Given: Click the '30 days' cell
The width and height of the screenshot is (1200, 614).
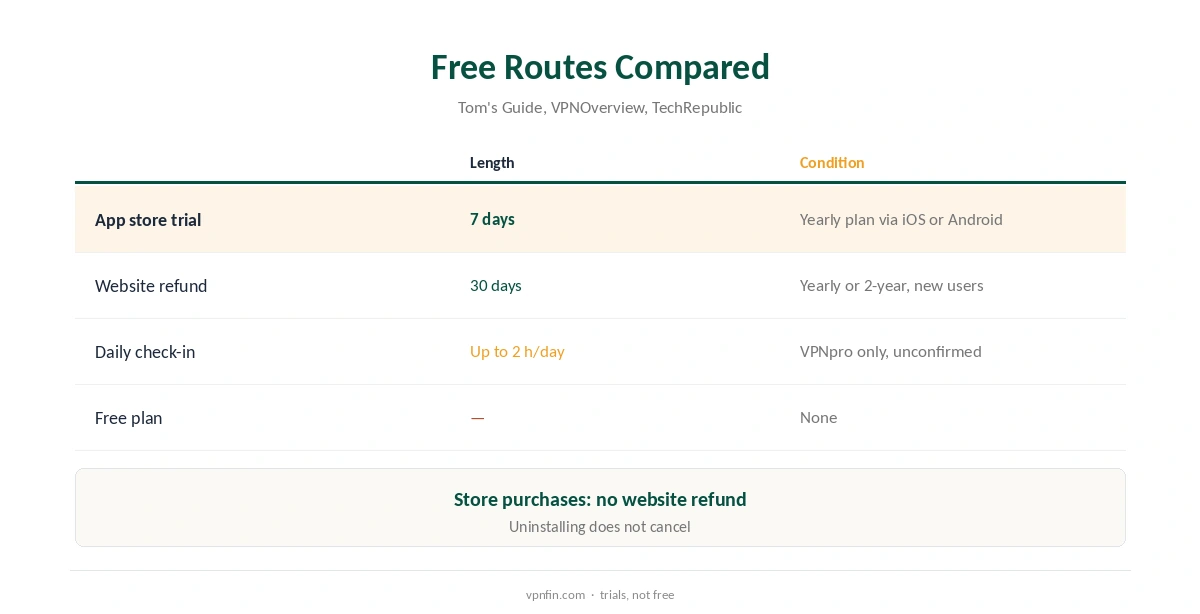Looking at the screenshot, I should (496, 285).
